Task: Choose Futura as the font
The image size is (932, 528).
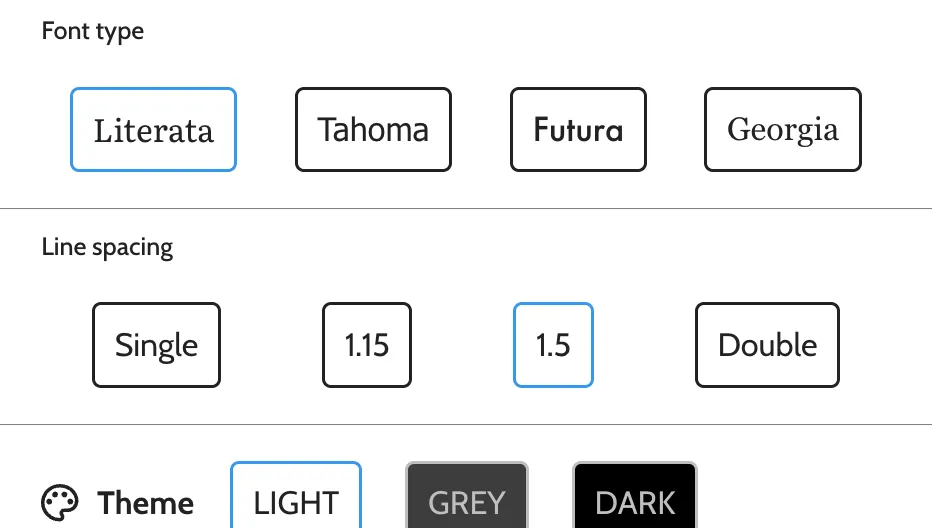Action: [x=578, y=130]
